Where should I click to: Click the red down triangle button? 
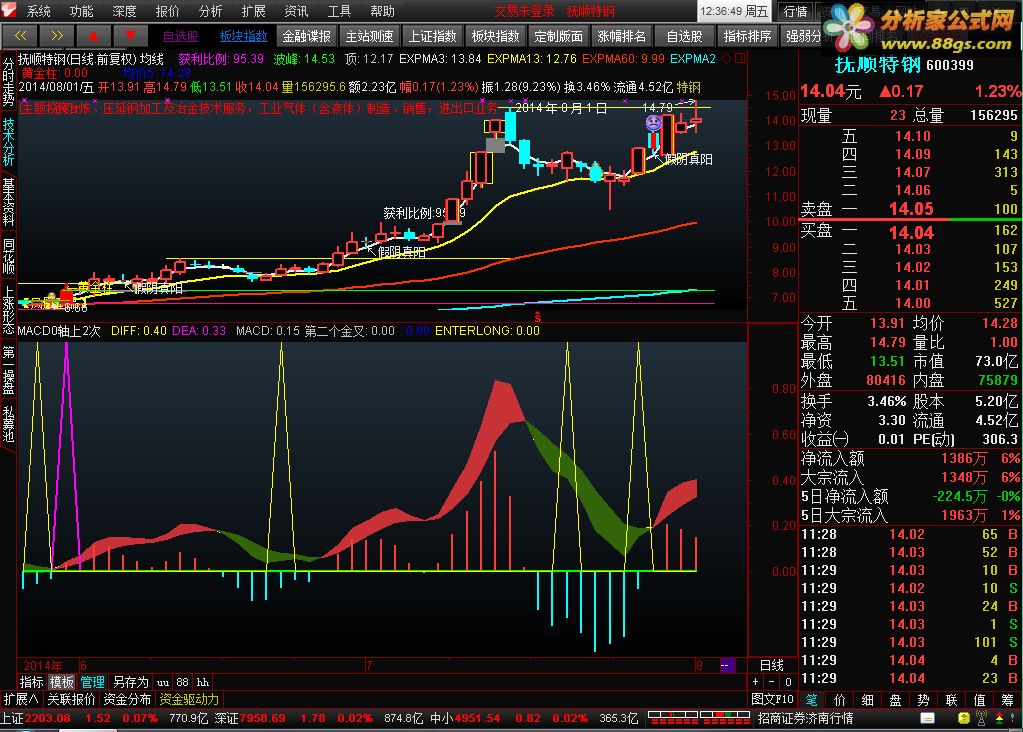click(x=130, y=35)
